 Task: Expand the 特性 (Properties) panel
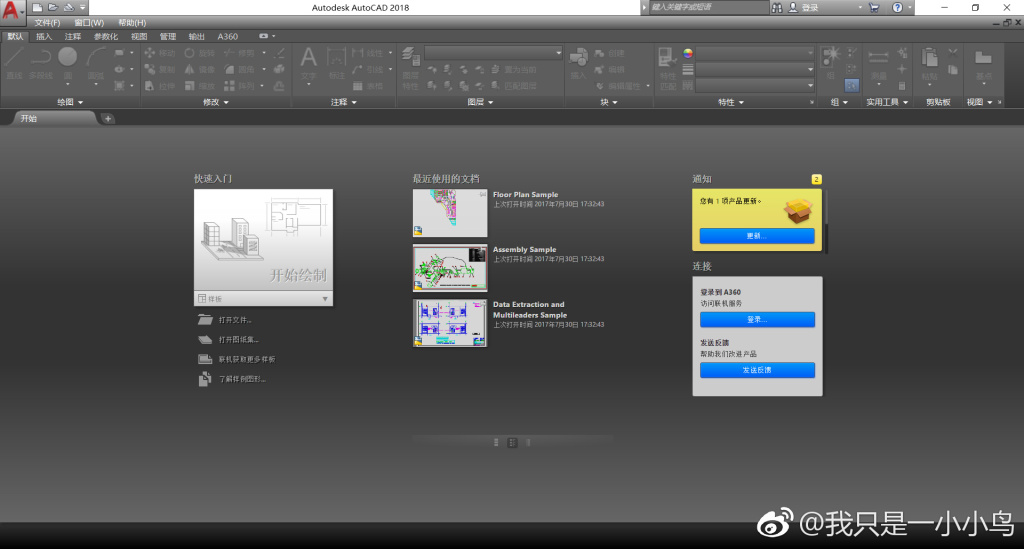731,102
